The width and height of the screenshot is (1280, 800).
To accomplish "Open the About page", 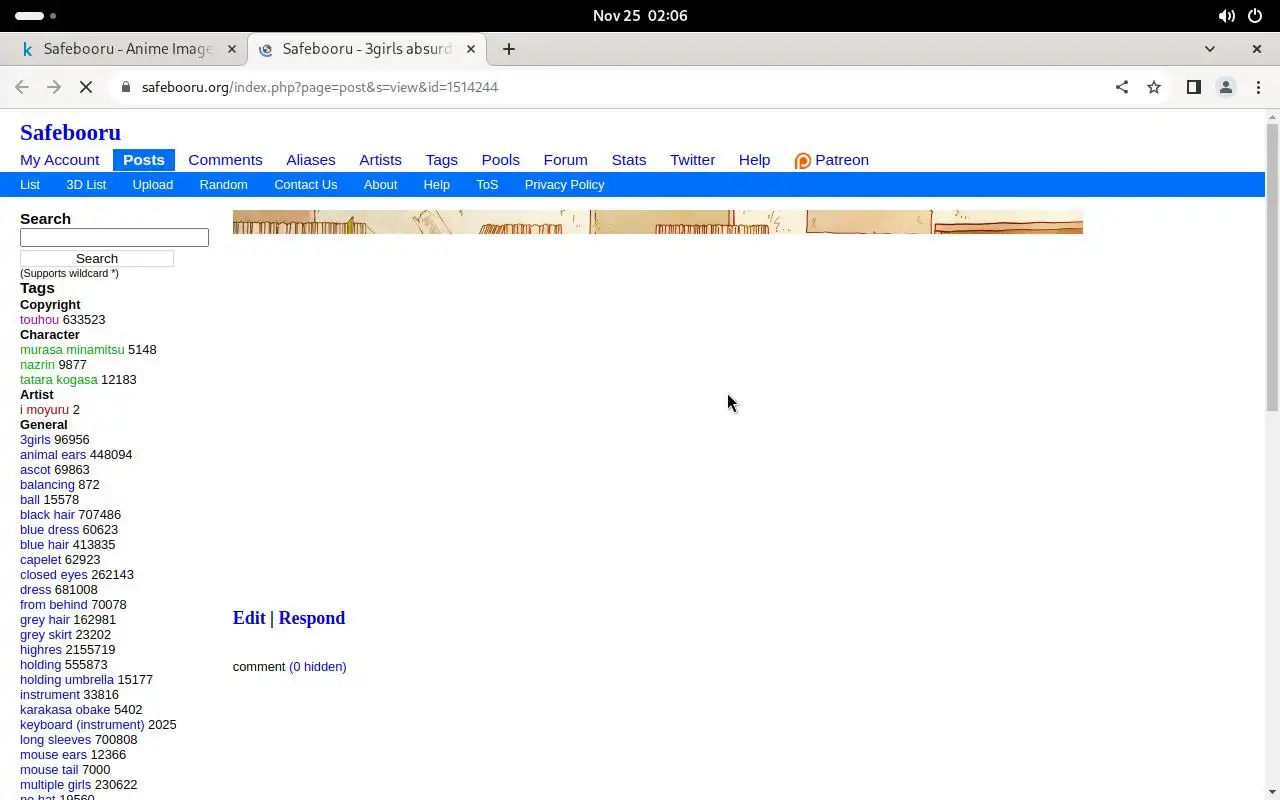I will tap(380, 185).
